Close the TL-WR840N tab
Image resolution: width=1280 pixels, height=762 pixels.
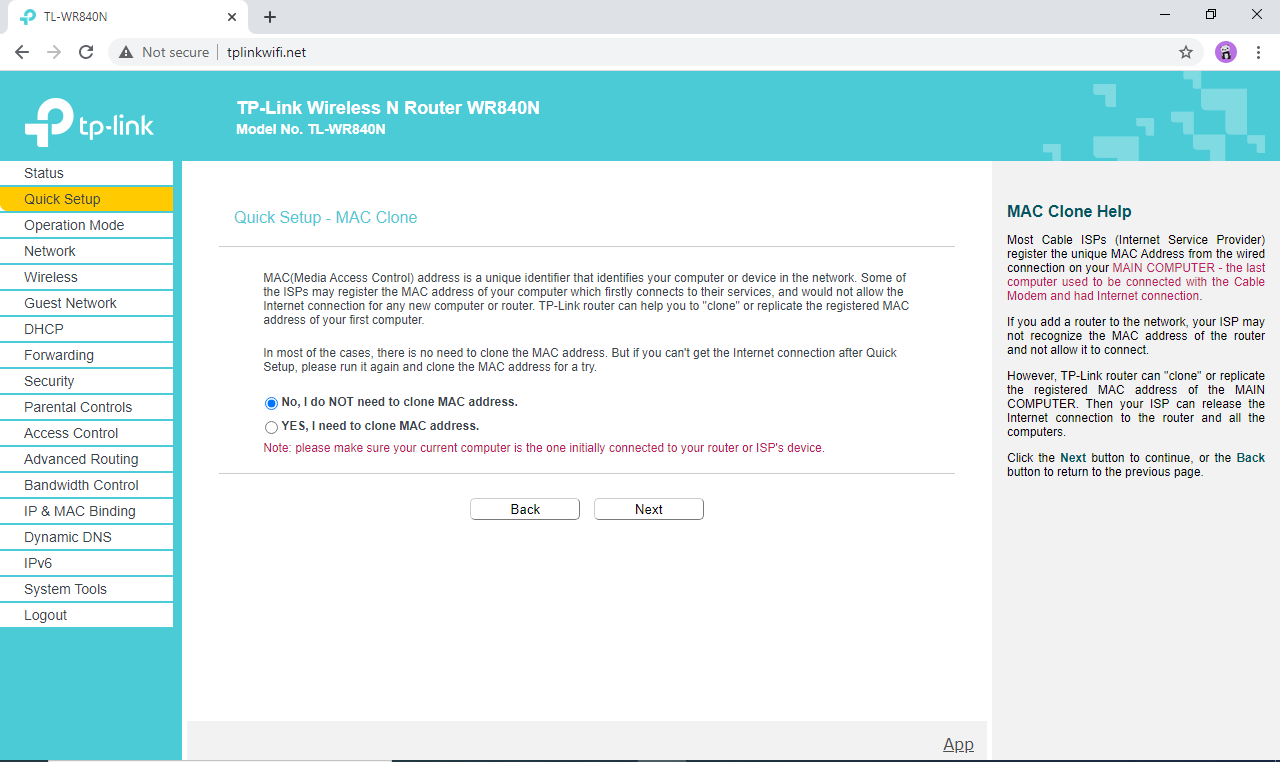[x=231, y=17]
